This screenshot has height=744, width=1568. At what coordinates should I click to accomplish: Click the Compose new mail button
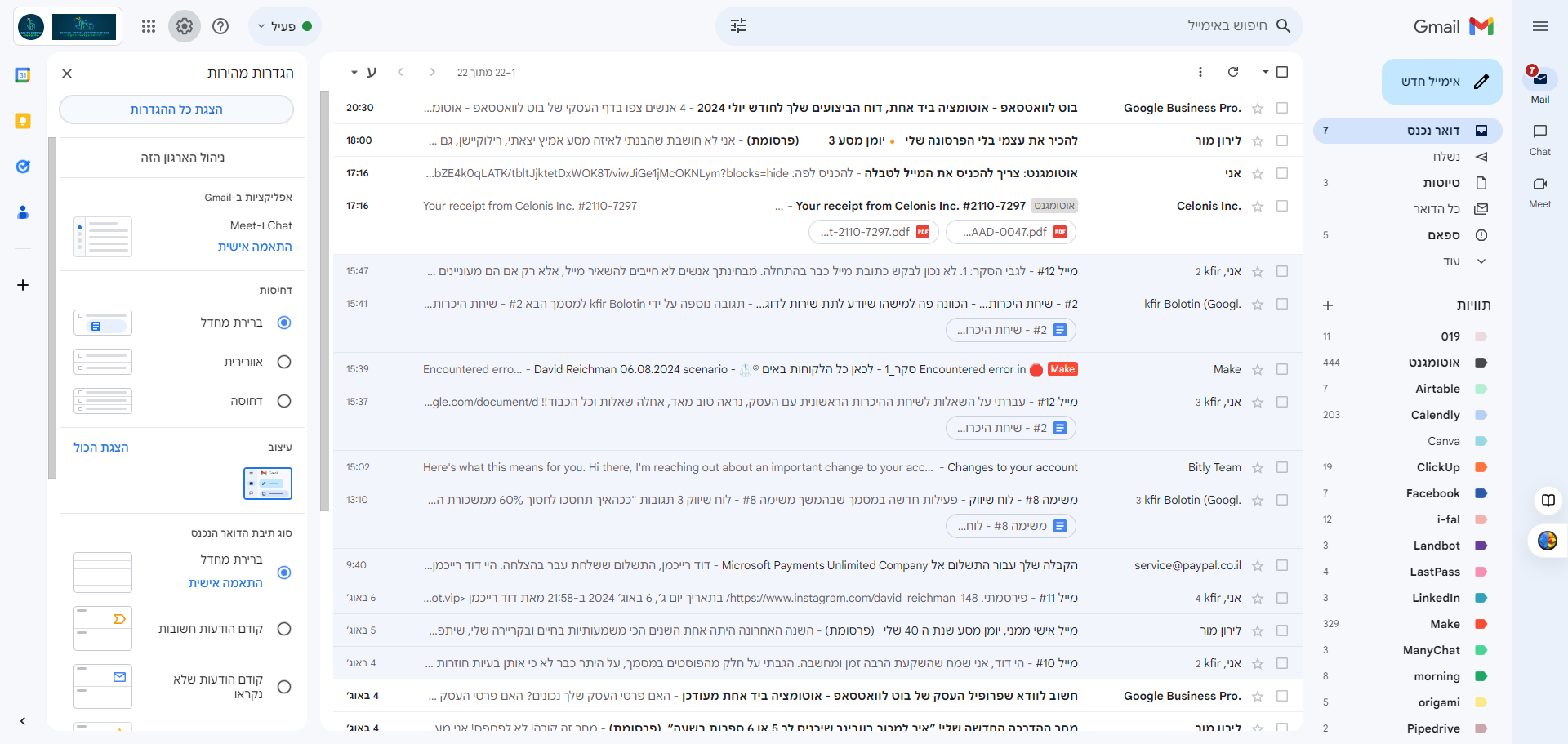click(1442, 82)
